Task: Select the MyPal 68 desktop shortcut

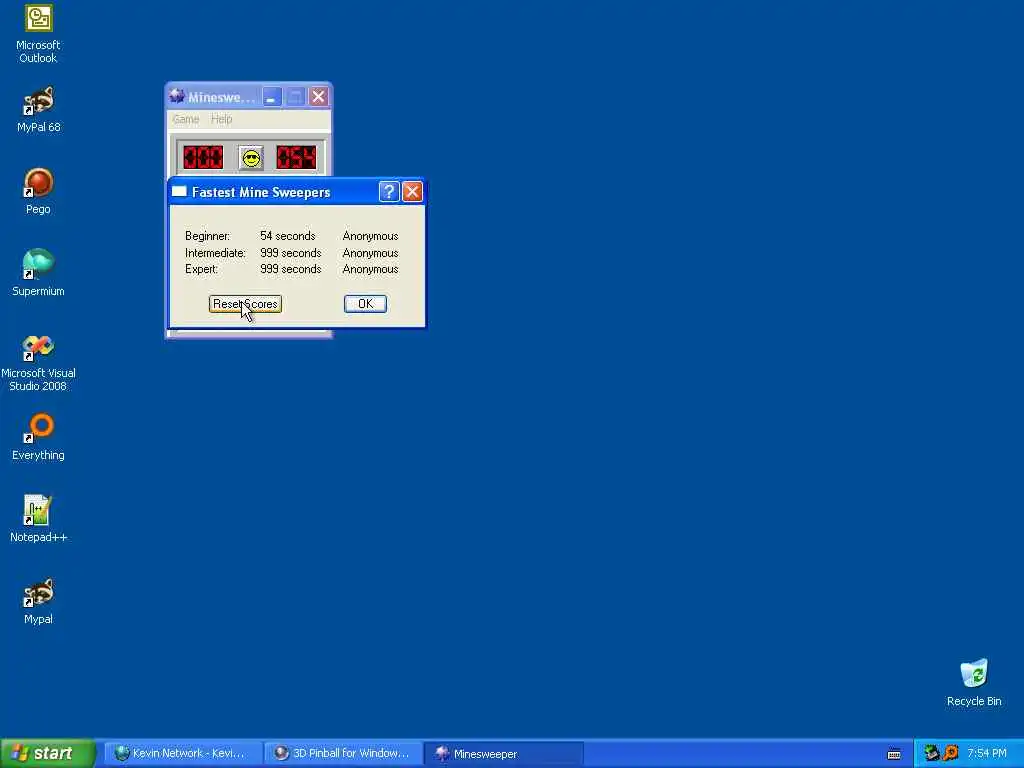Action: 38,110
